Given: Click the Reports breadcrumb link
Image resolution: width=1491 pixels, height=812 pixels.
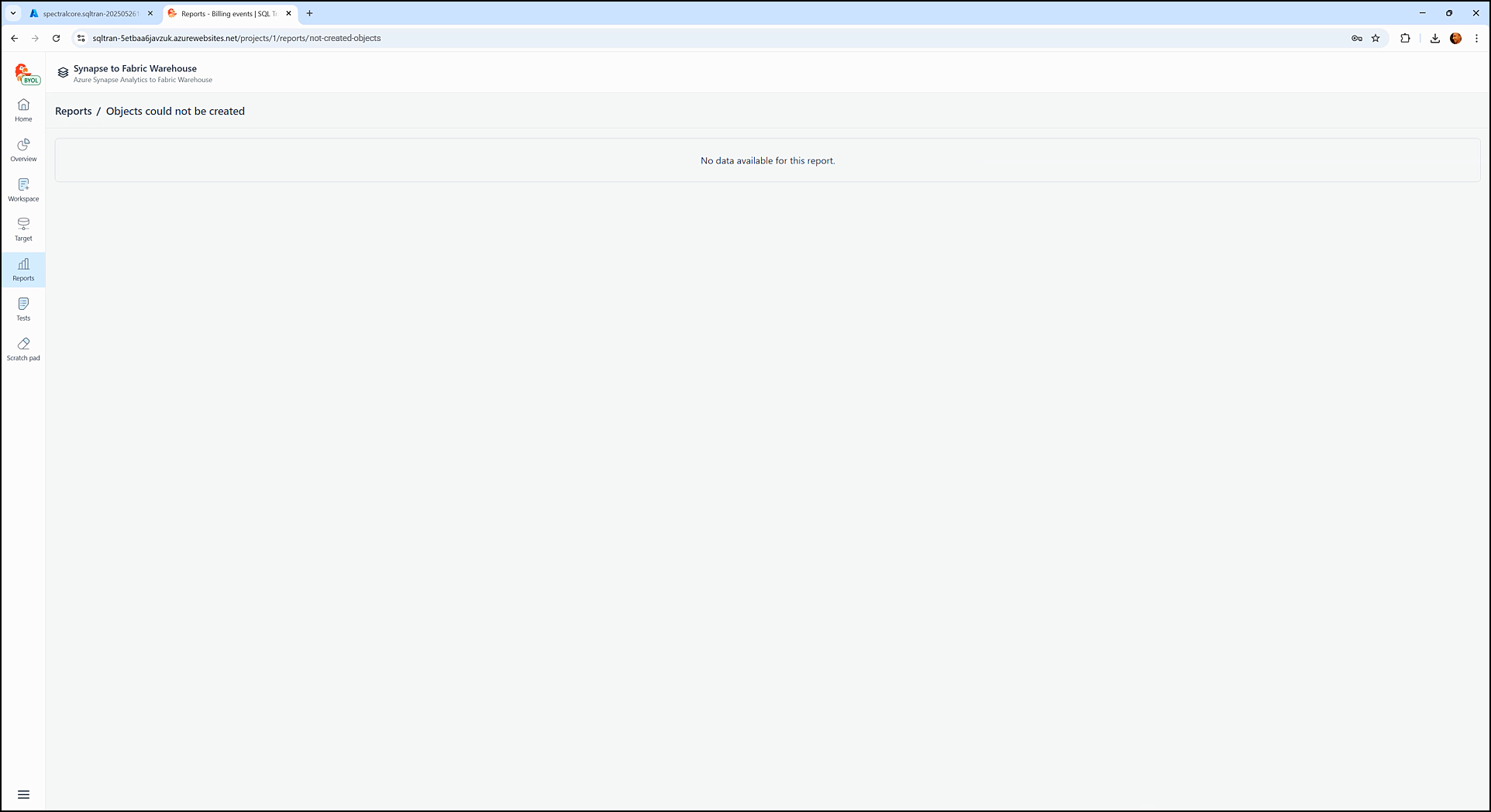Looking at the screenshot, I should [x=74, y=112].
